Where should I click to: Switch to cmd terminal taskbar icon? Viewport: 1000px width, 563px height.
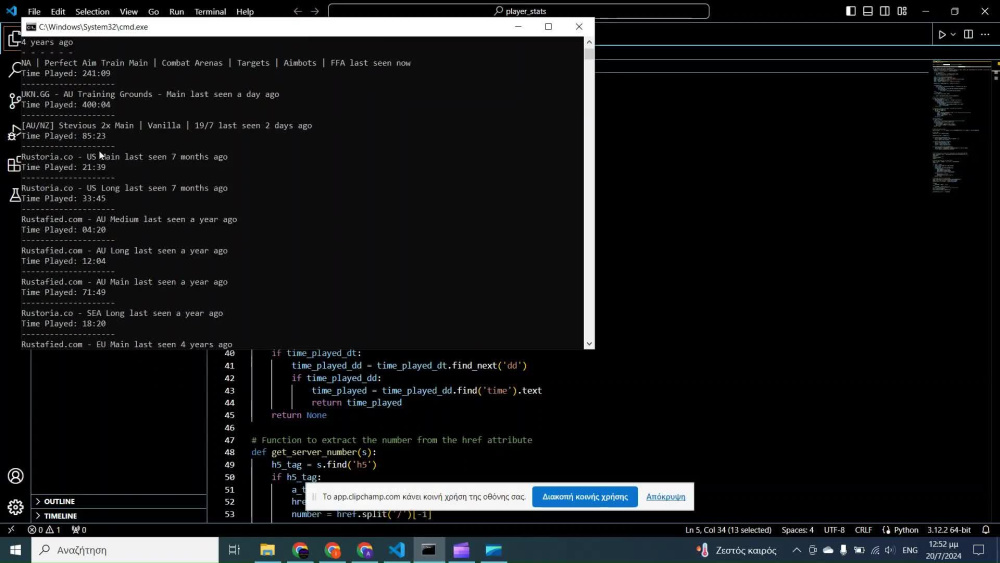point(429,550)
